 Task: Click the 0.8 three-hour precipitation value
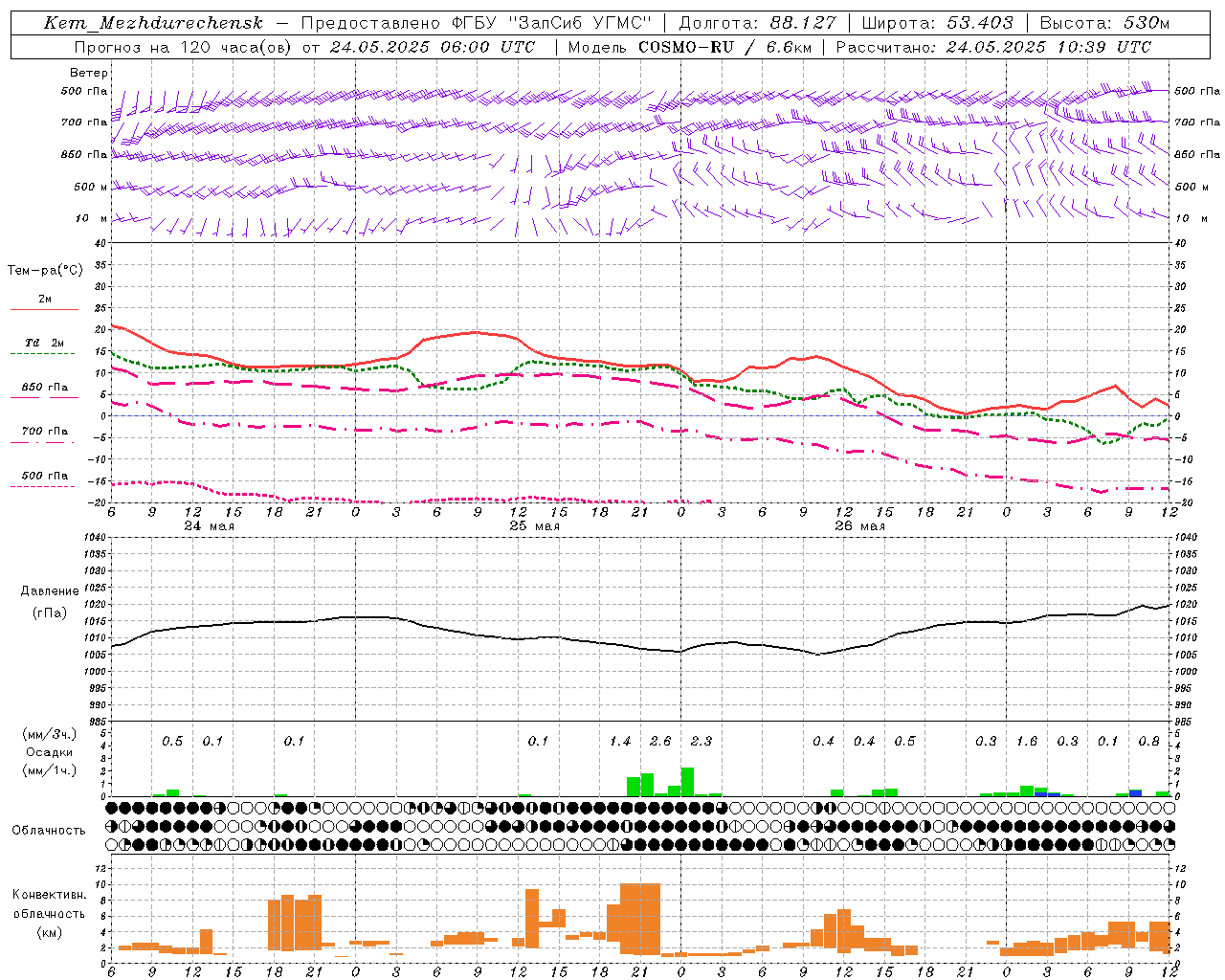coord(1148,741)
